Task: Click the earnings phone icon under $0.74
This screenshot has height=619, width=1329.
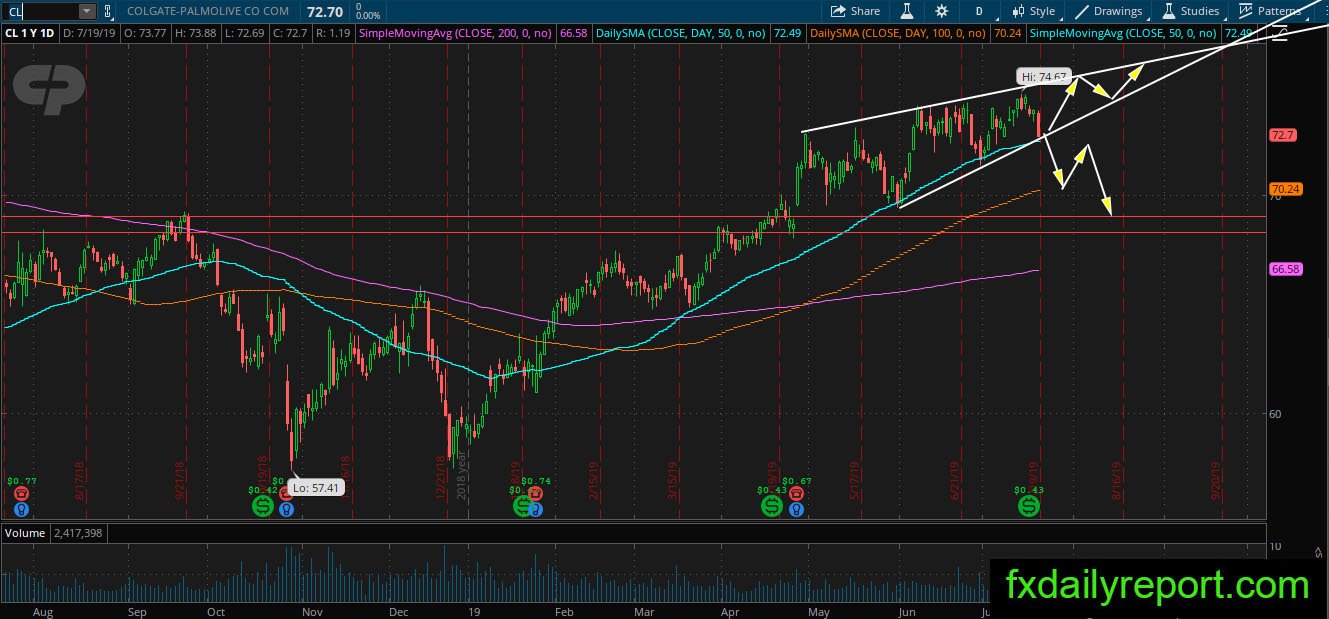Action: point(535,493)
